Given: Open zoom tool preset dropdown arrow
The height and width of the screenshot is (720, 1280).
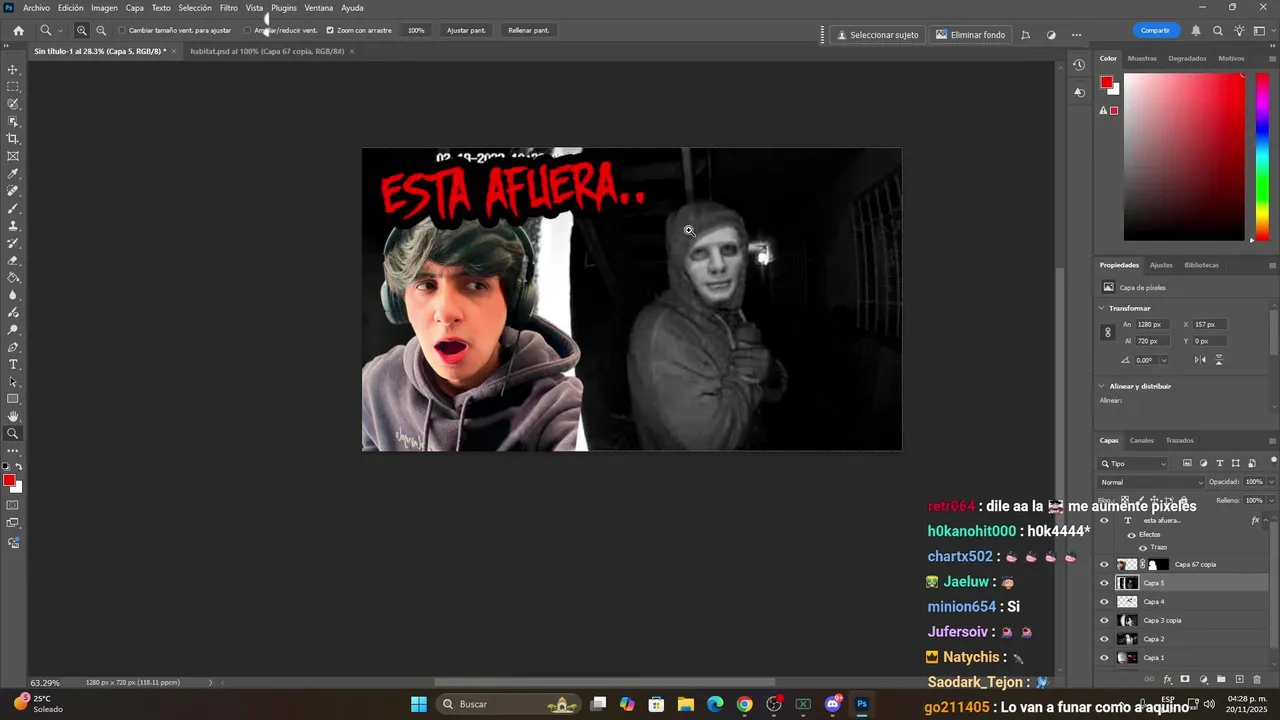Looking at the screenshot, I should [x=60, y=31].
